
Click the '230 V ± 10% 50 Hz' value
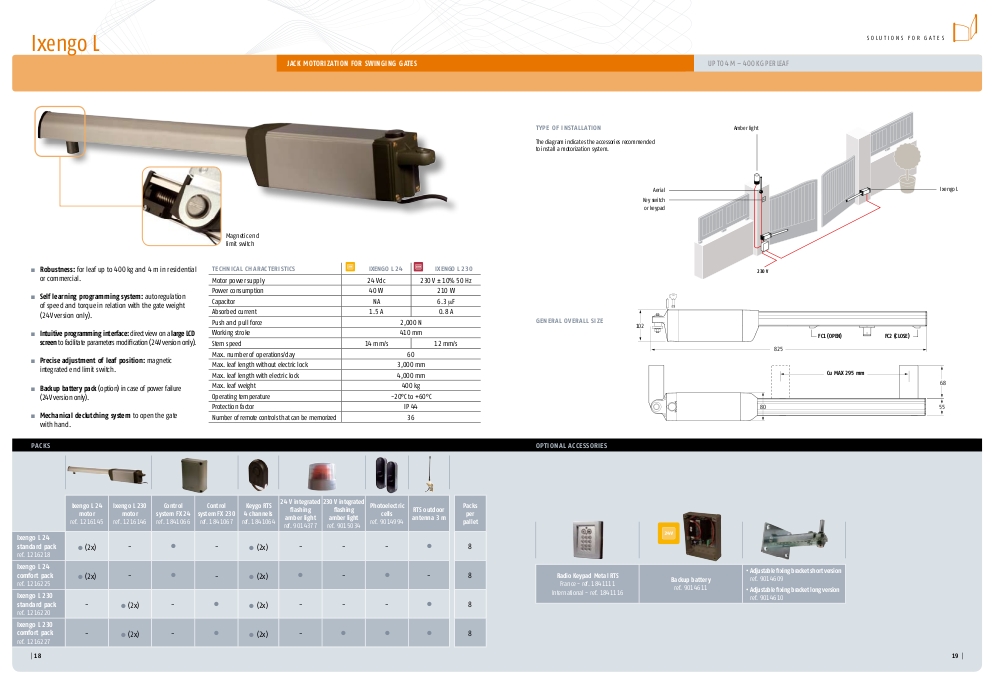(x=445, y=280)
